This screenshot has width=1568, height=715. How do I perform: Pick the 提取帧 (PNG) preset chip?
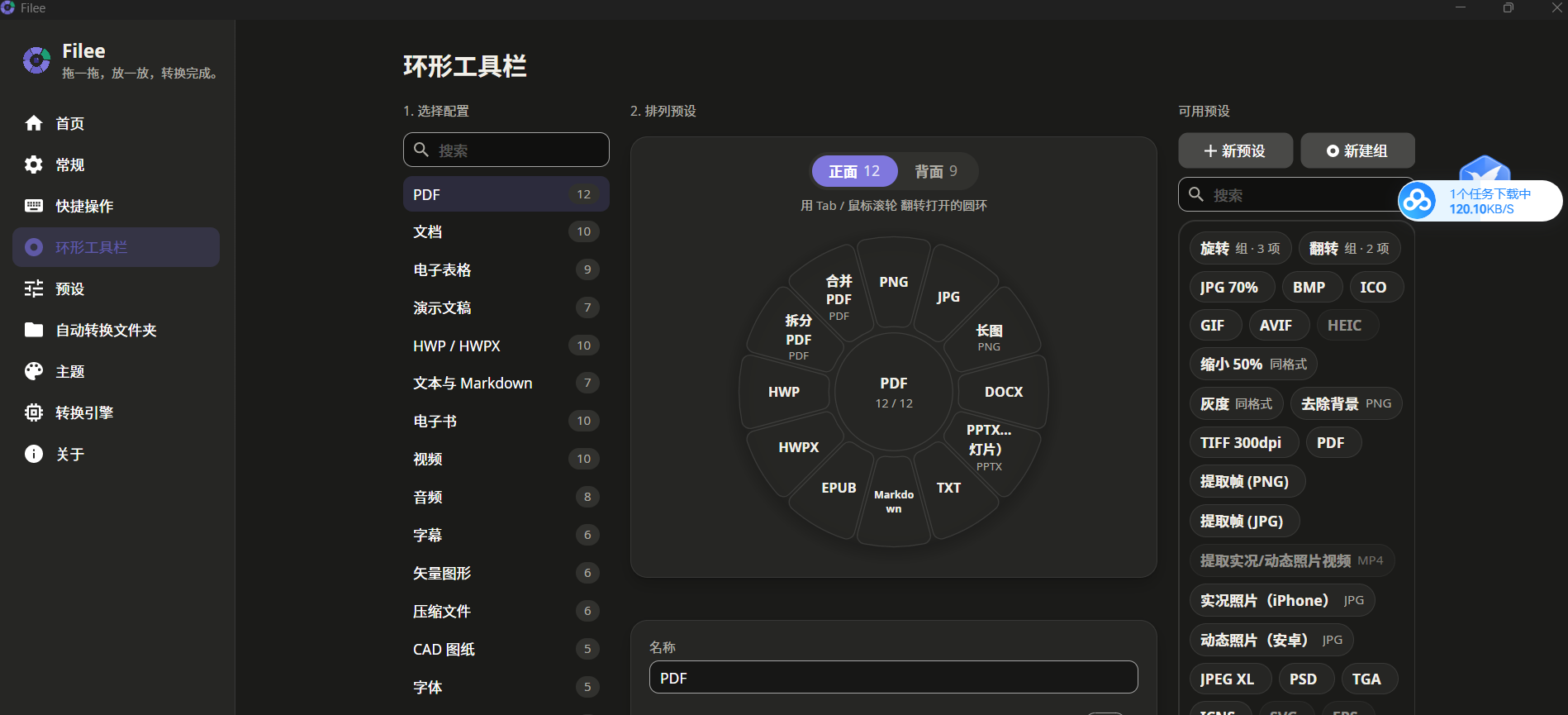[x=1248, y=481]
